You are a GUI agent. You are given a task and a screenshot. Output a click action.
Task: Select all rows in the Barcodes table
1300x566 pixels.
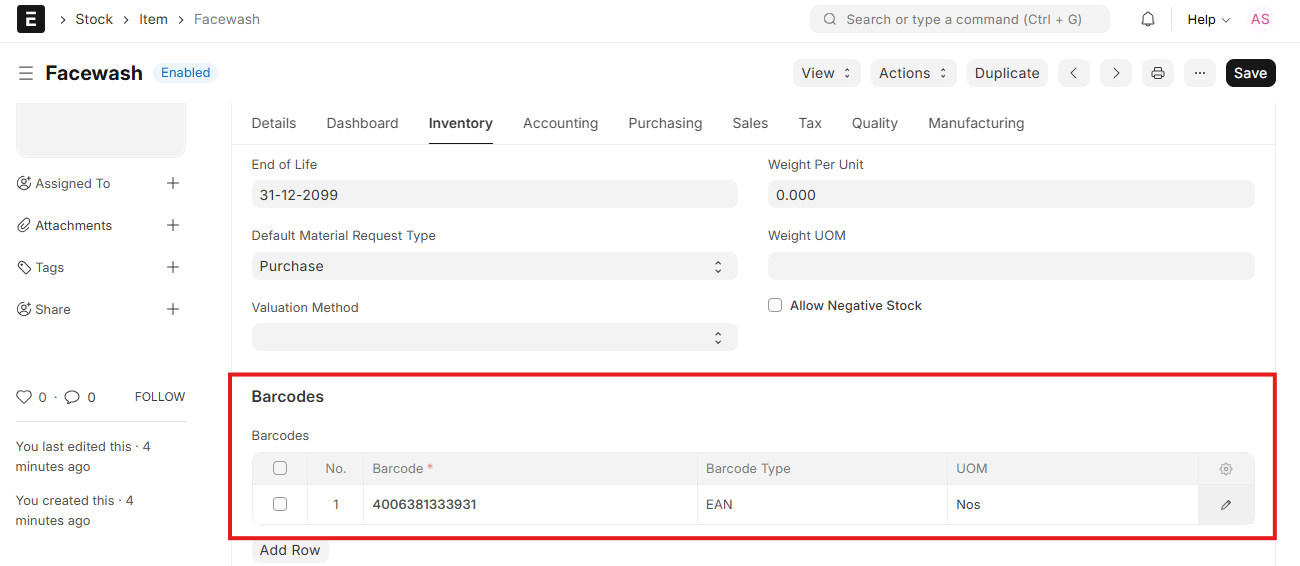(x=280, y=468)
